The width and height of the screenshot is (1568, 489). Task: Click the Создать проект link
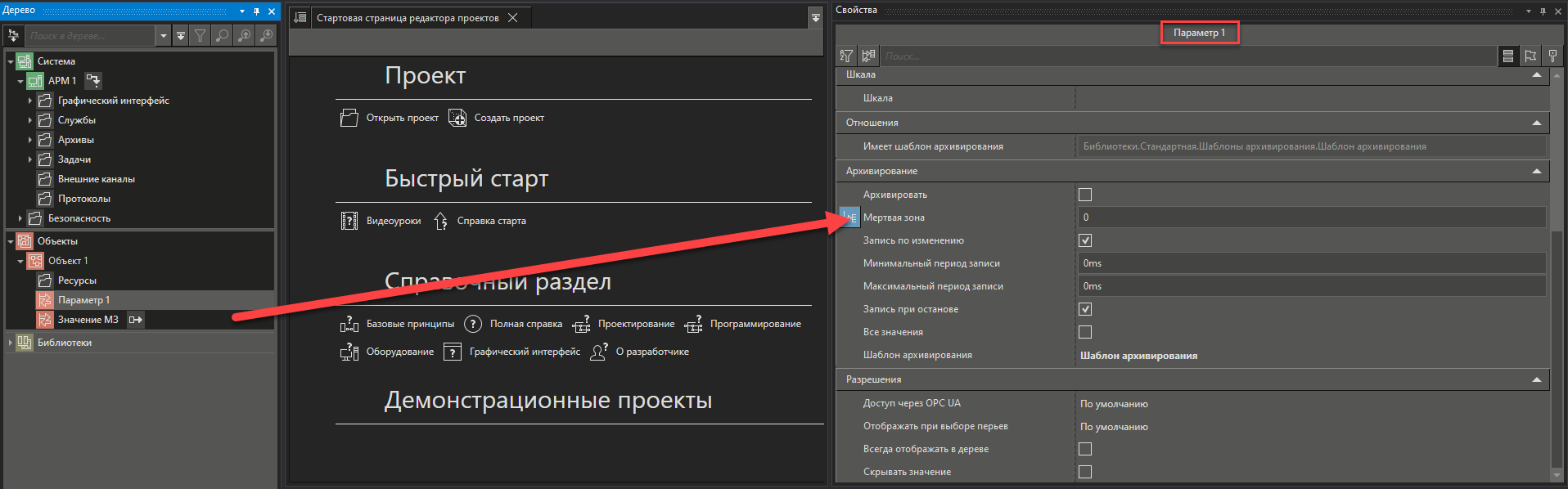click(x=508, y=118)
